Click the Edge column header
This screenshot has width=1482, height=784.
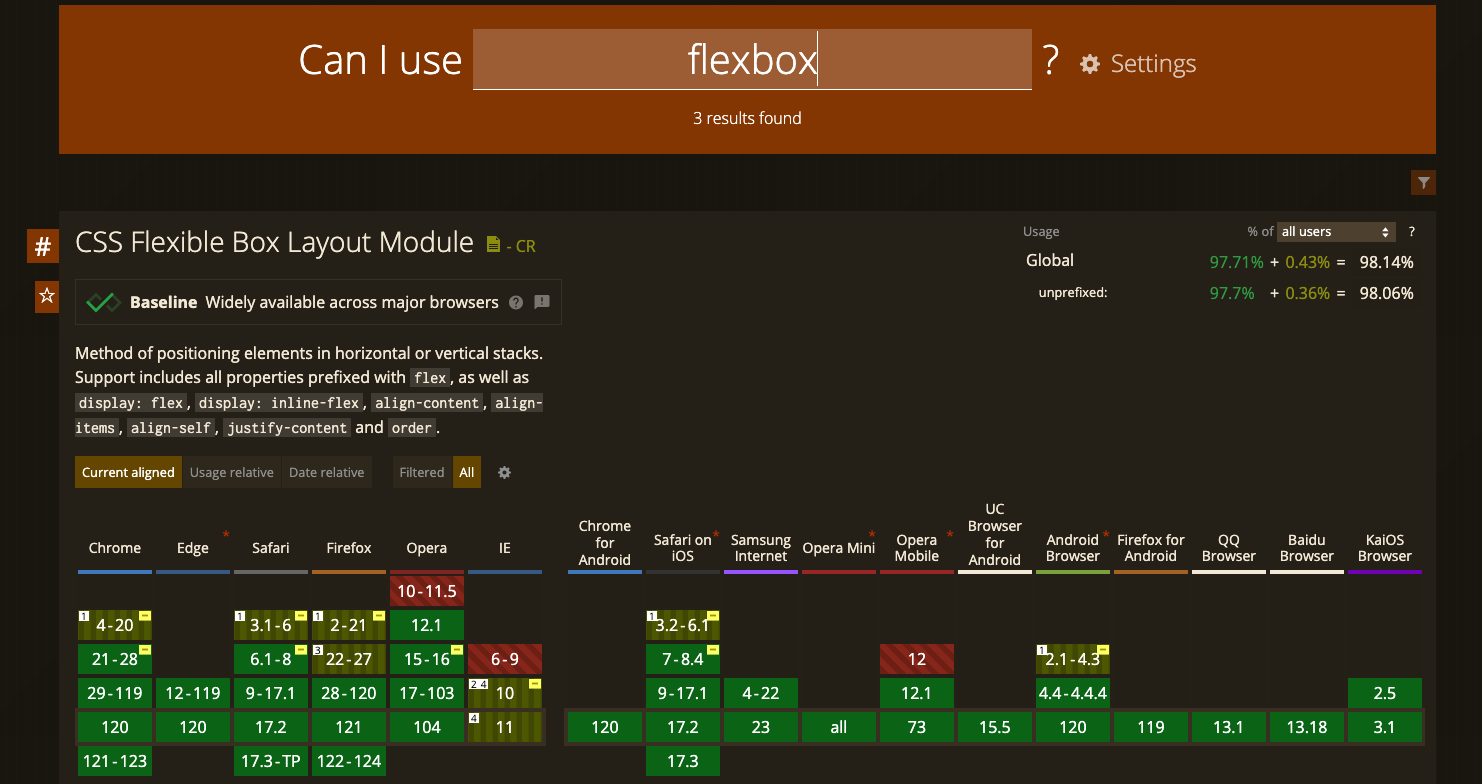[193, 548]
